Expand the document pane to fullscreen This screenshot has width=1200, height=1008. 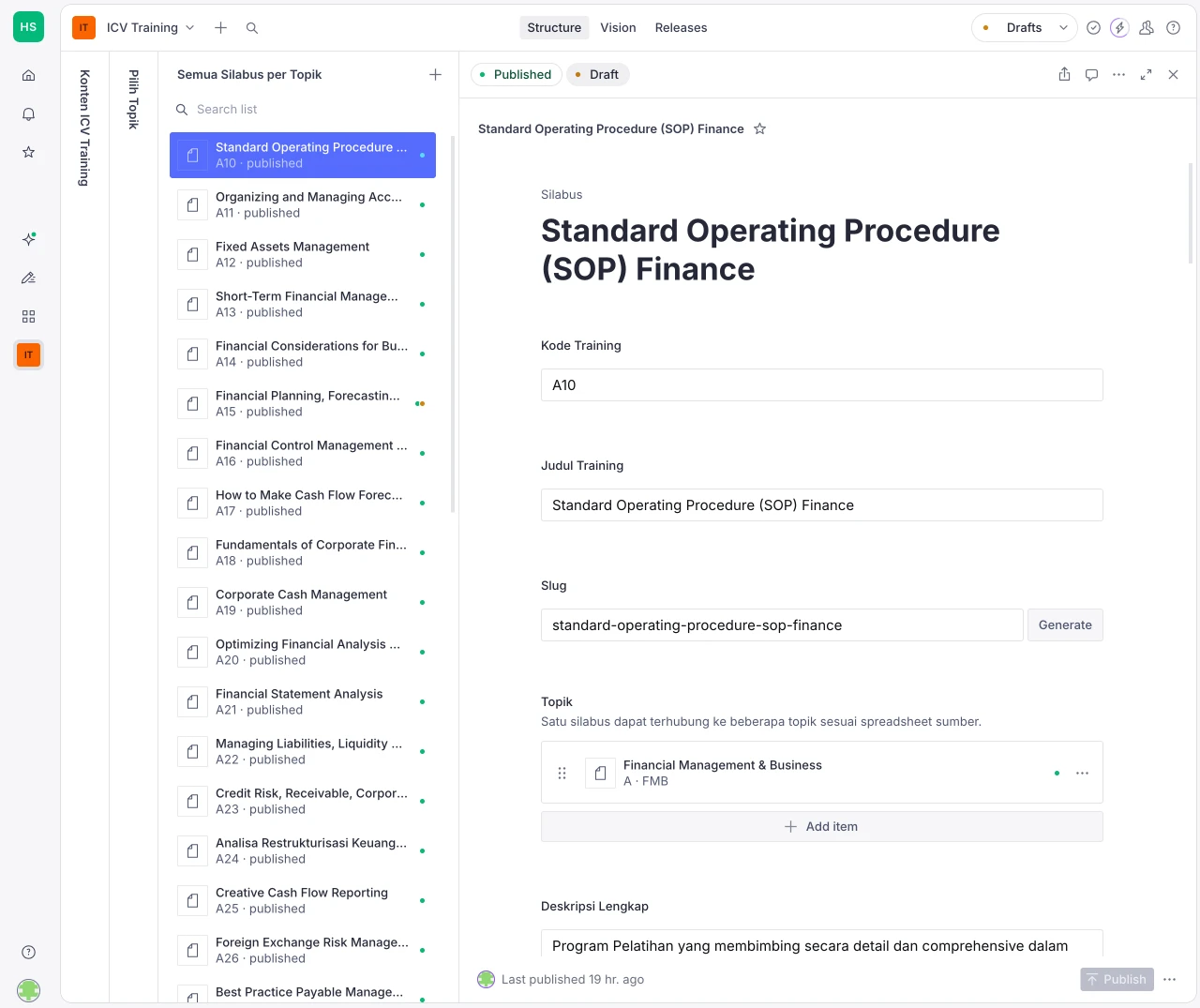pyautogui.click(x=1146, y=75)
